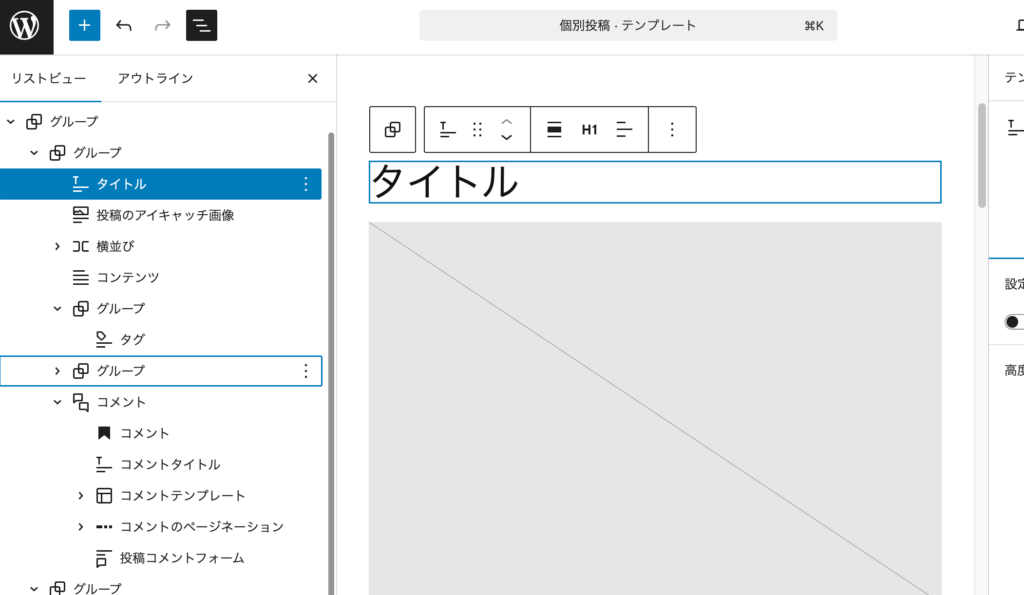Viewport: 1024px width, 595px height.
Task: Click the drag handle in block toolbar
Action: click(x=477, y=130)
